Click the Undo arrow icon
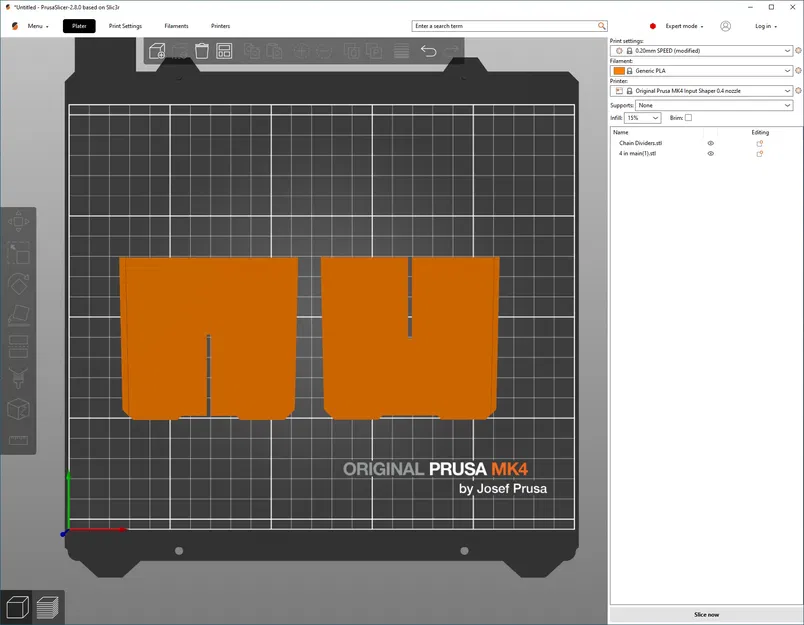The image size is (804, 625). coord(429,51)
